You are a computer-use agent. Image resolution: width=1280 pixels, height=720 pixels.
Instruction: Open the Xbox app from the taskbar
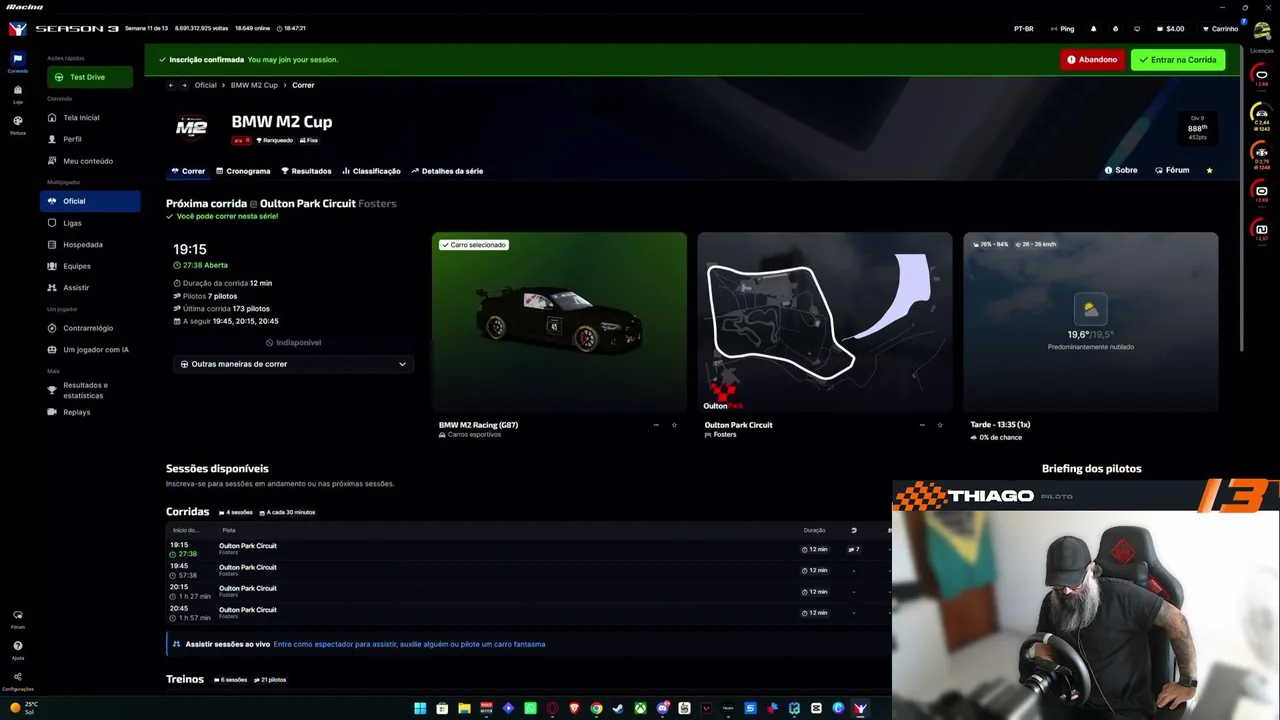tap(640, 708)
